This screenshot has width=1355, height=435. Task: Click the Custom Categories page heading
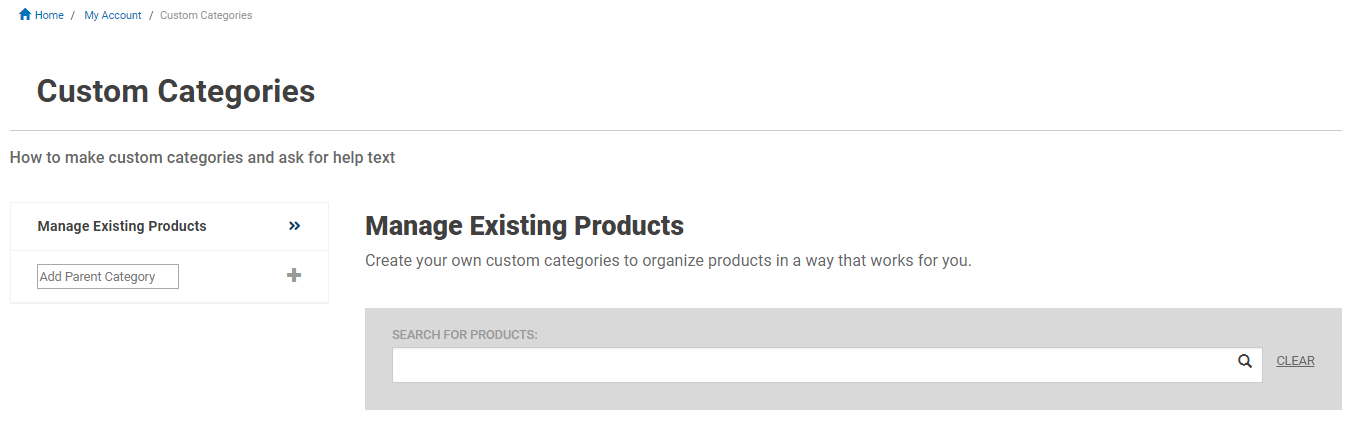tap(176, 91)
